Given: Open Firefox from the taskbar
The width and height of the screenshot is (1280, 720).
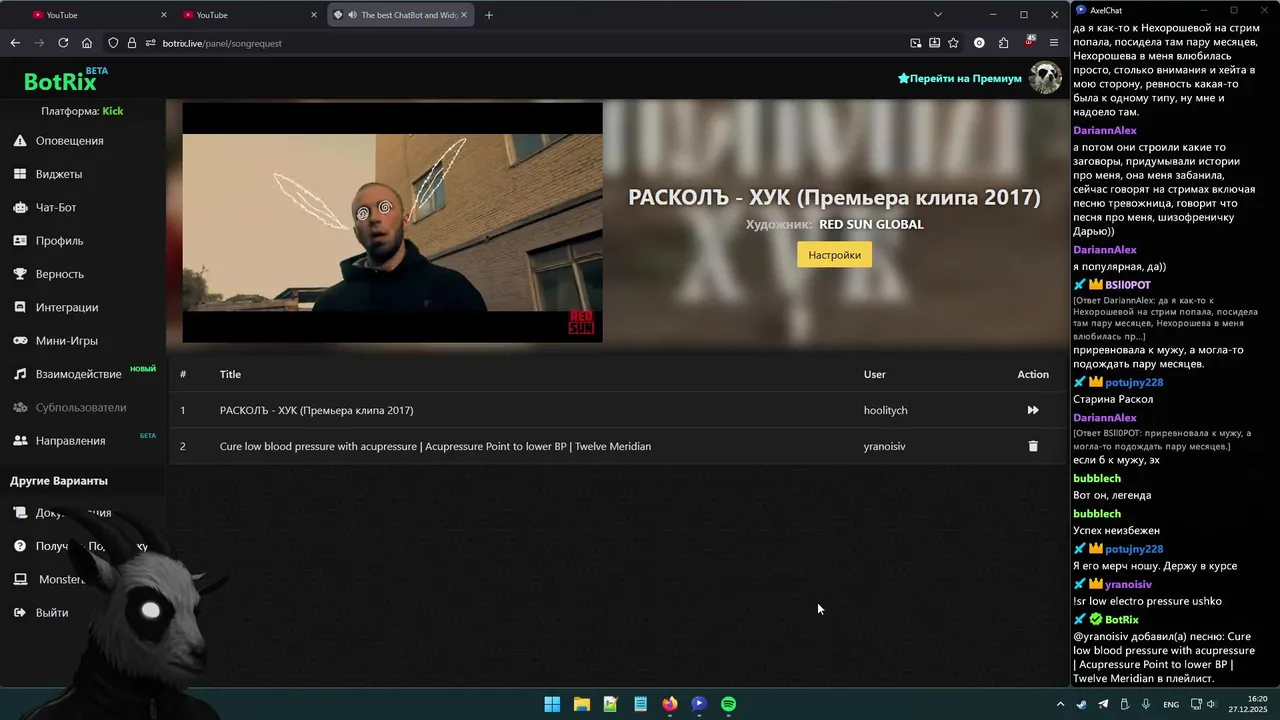Looking at the screenshot, I should tap(669, 704).
